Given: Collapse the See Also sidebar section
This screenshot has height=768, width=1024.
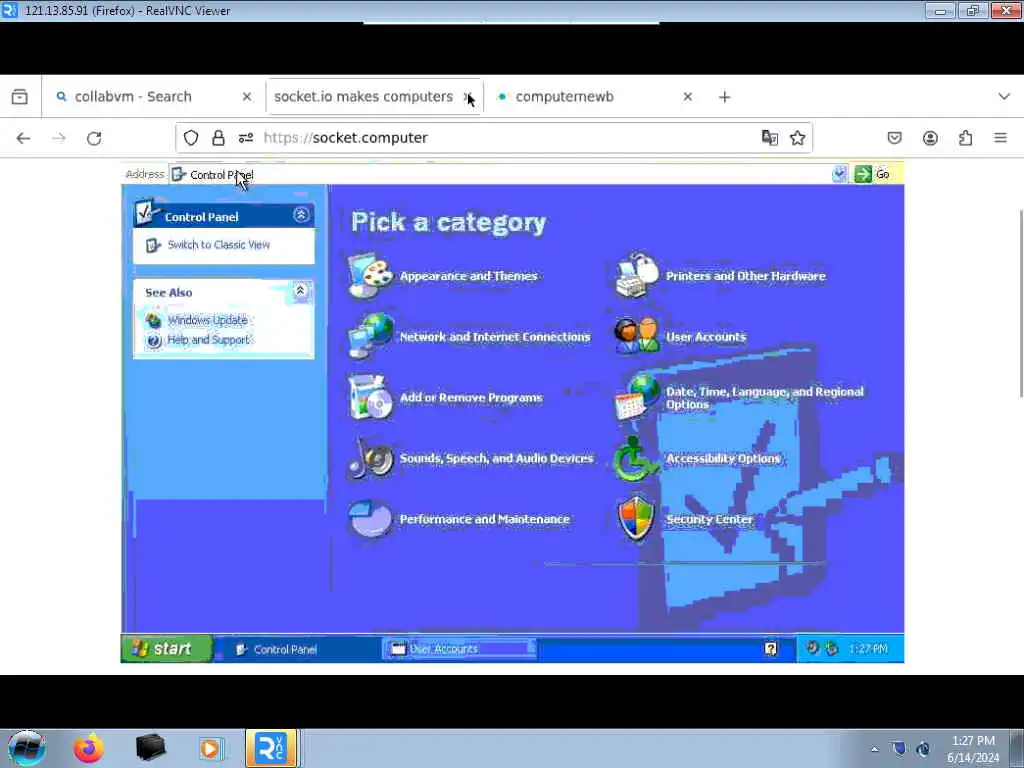Looking at the screenshot, I should 300,291.
